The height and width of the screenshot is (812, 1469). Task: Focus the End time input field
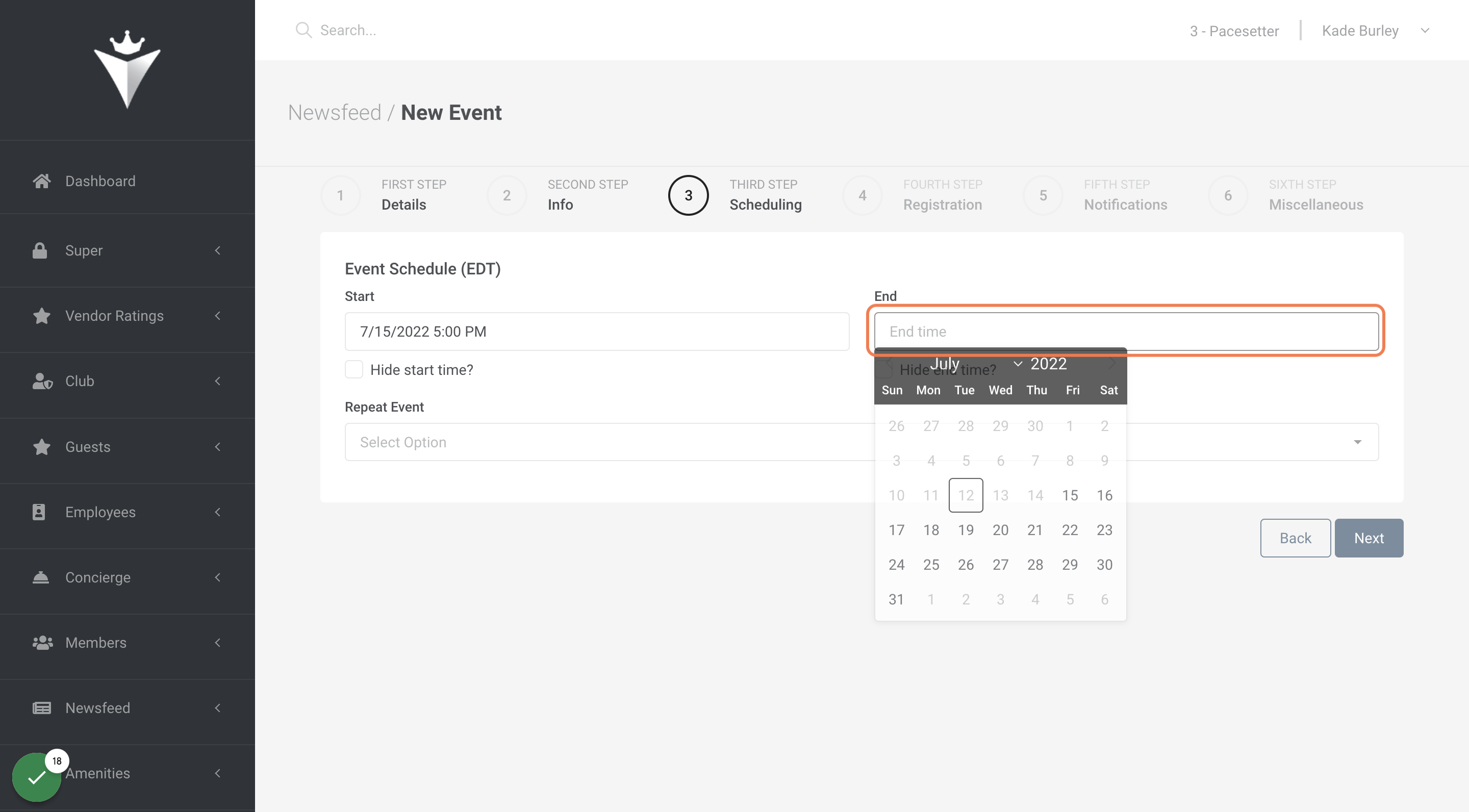pyautogui.click(x=1126, y=332)
